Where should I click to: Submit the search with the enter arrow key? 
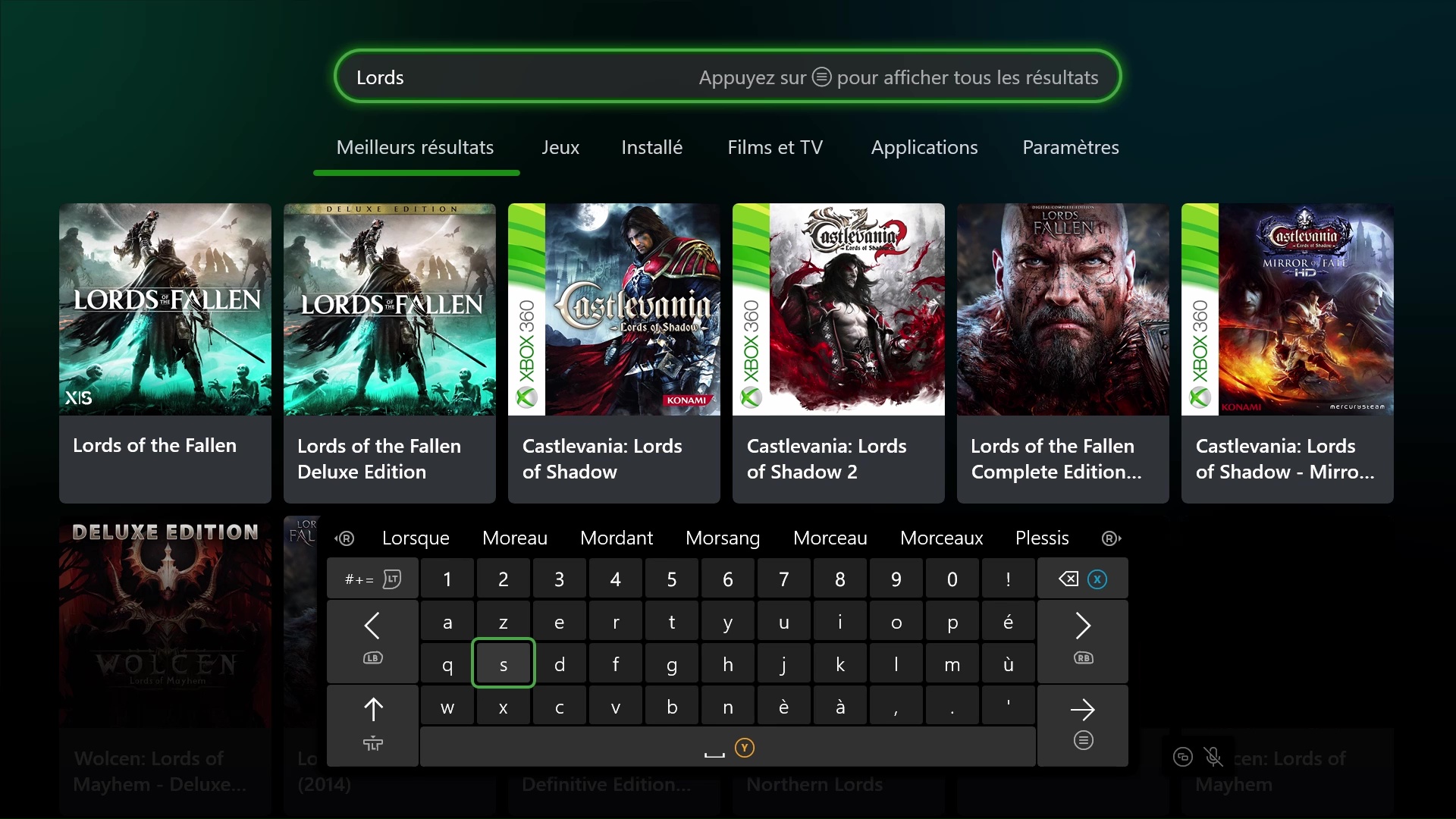(1082, 725)
